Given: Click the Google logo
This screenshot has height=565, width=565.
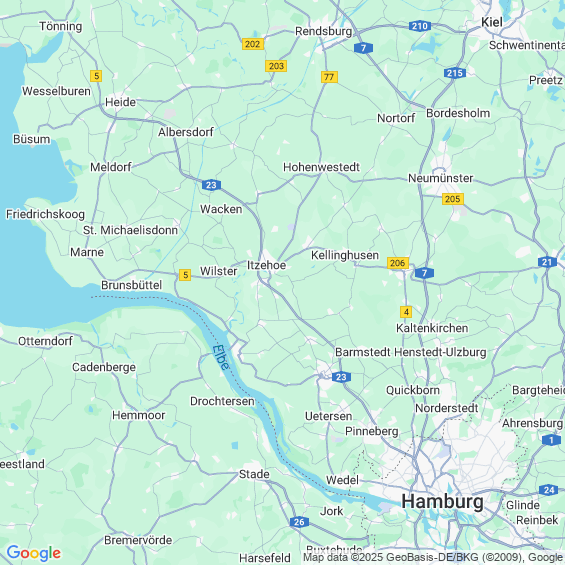Looking at the screenshot, I should [34, 553].
